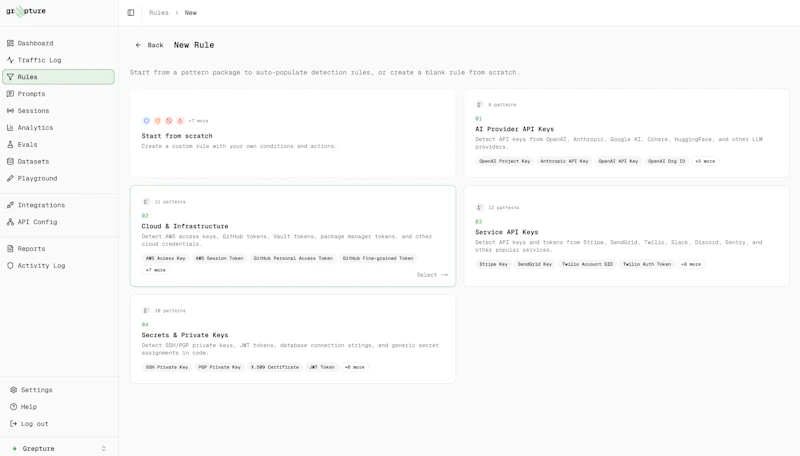Screen dimensions: 800x456
Task: Click the Anthropic API Key tag
Action: [564, 161]
